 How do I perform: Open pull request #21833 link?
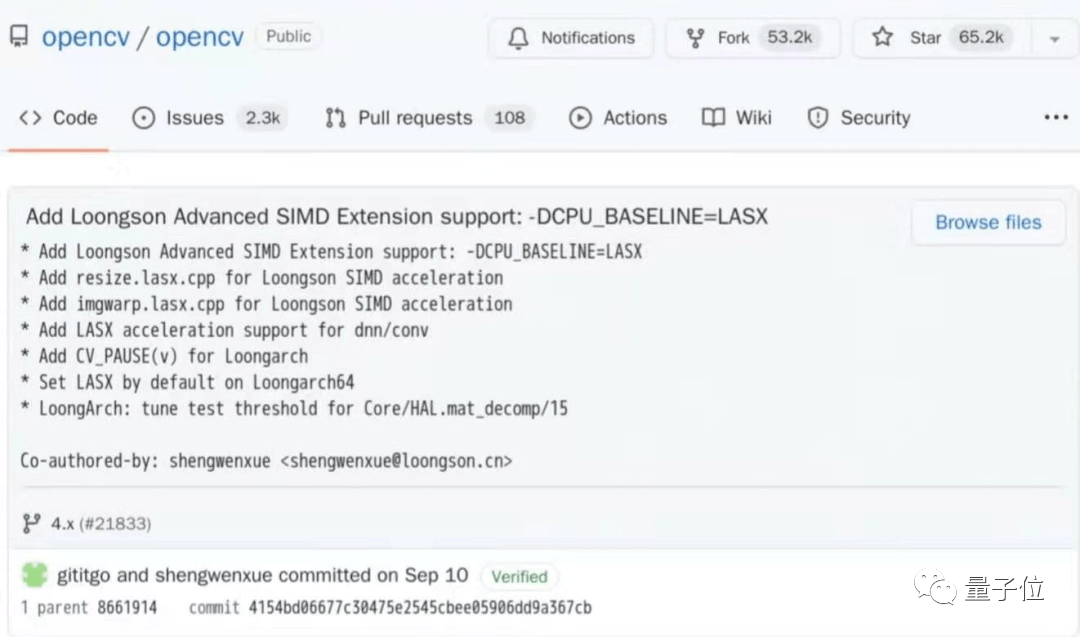click(115, 524)
